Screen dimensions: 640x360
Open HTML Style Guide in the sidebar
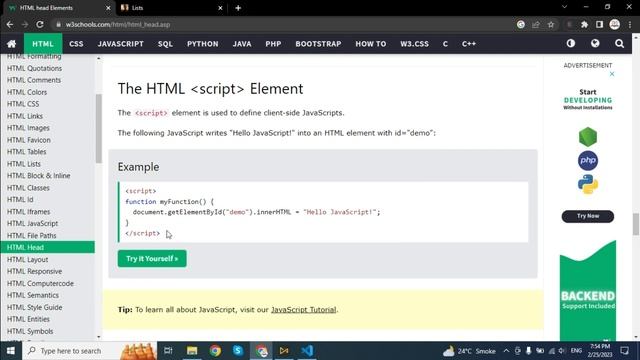pyautogui.click(x=34, y=307)
